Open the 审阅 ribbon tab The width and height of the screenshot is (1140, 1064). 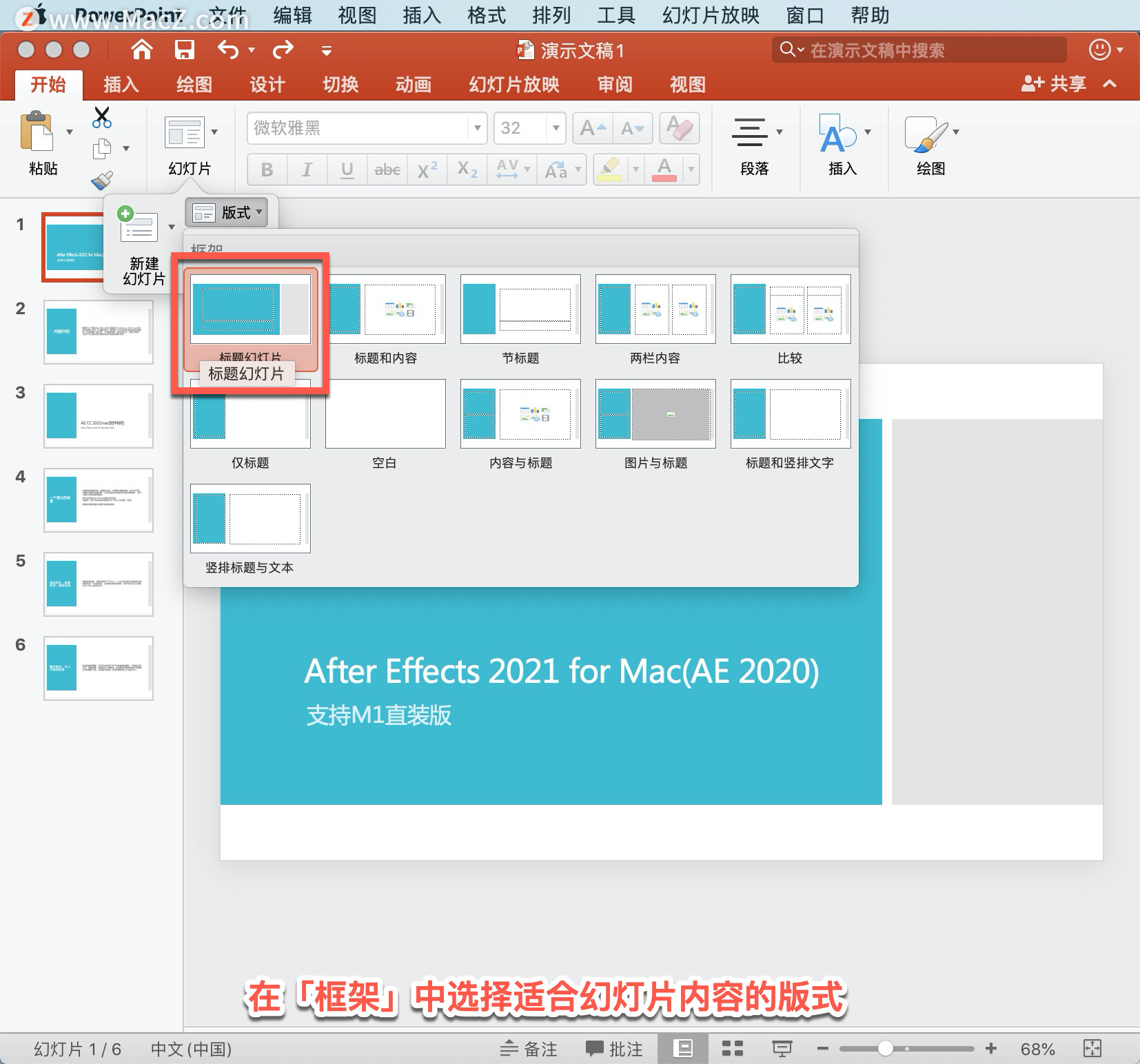[x=615, y=84]
